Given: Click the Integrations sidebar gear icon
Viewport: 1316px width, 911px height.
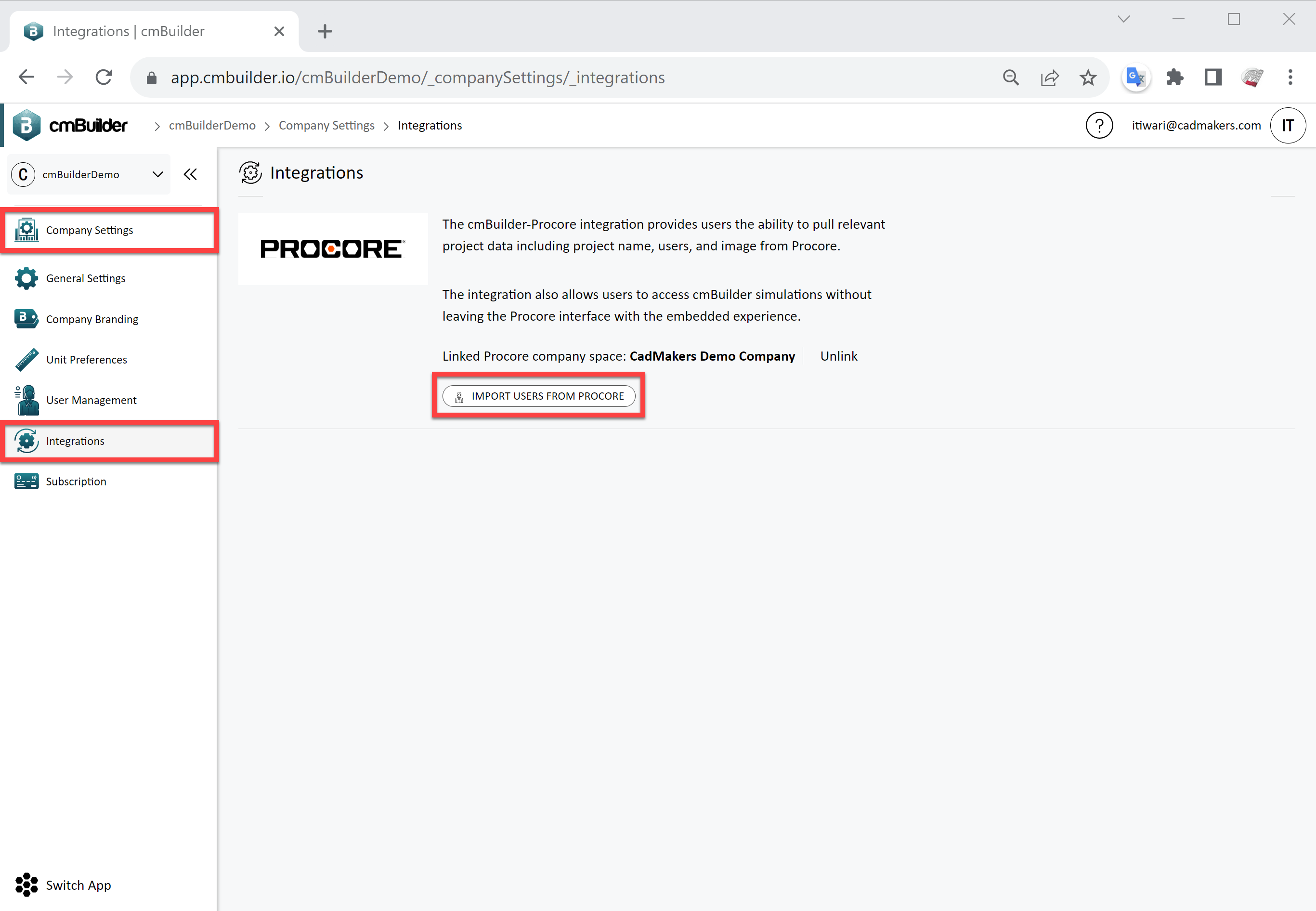Looking at the screenshot, I should click(x=26, y=441).
